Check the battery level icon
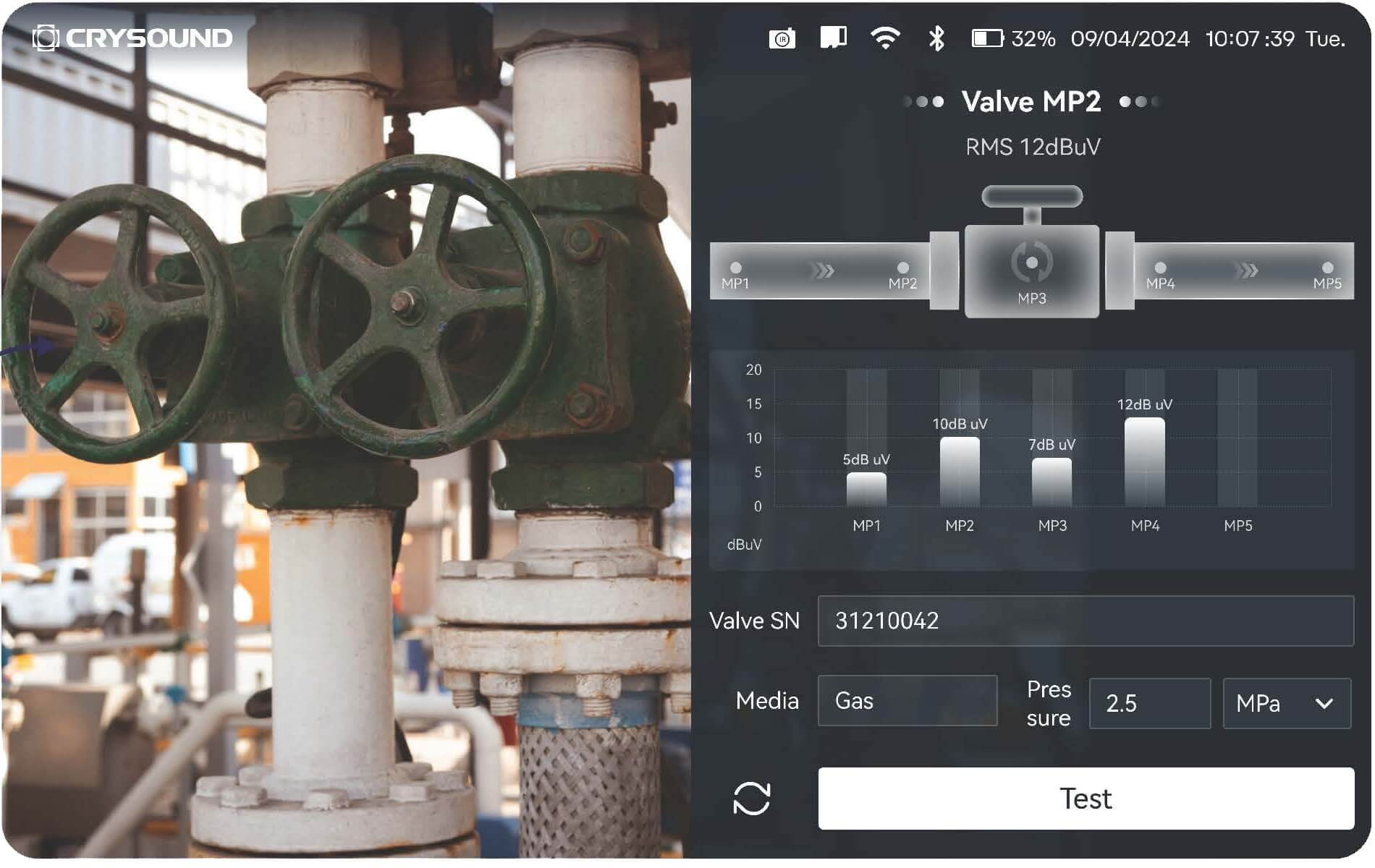 coord(987,38)
